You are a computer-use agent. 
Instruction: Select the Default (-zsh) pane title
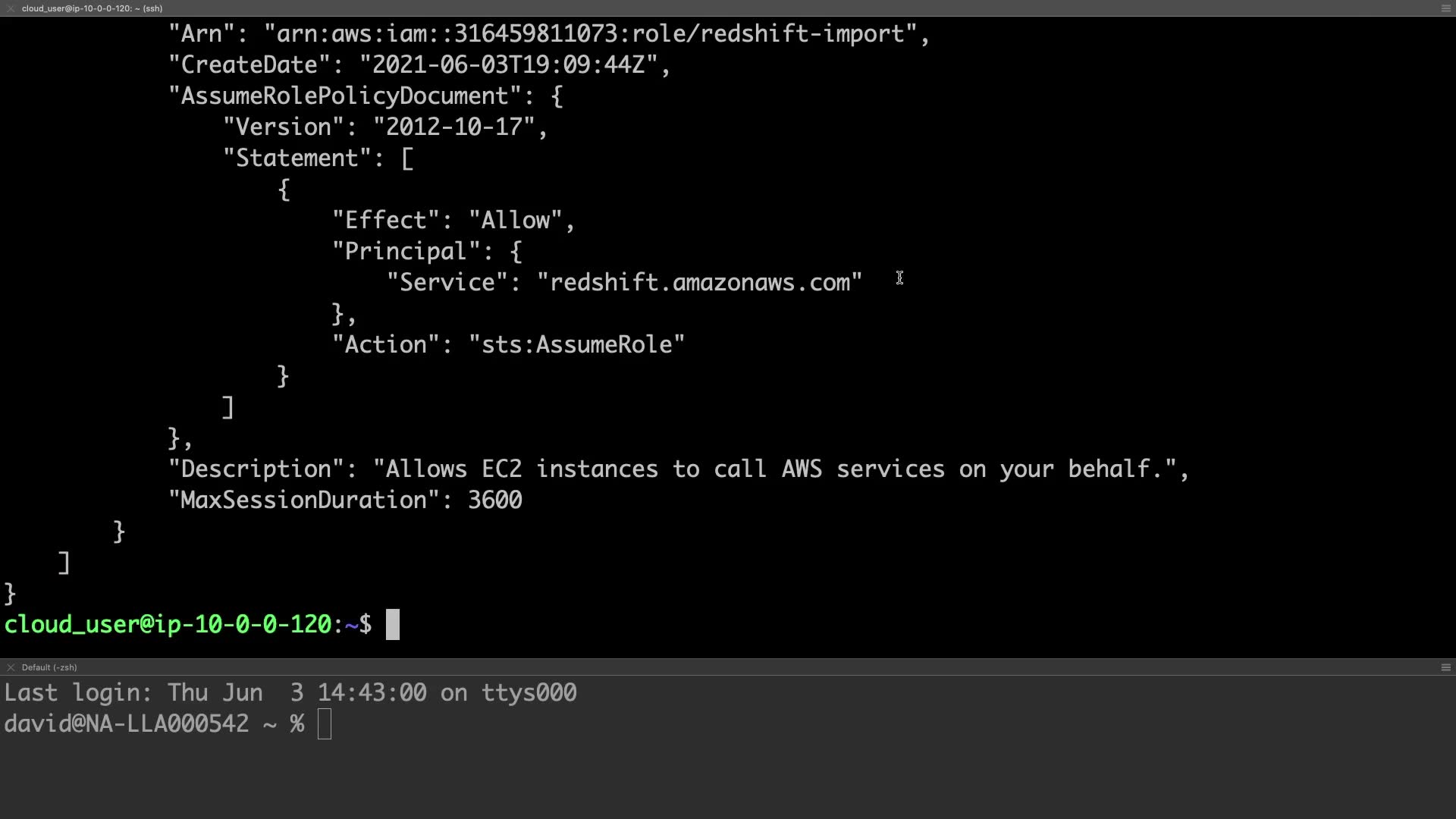click(49, 667)
